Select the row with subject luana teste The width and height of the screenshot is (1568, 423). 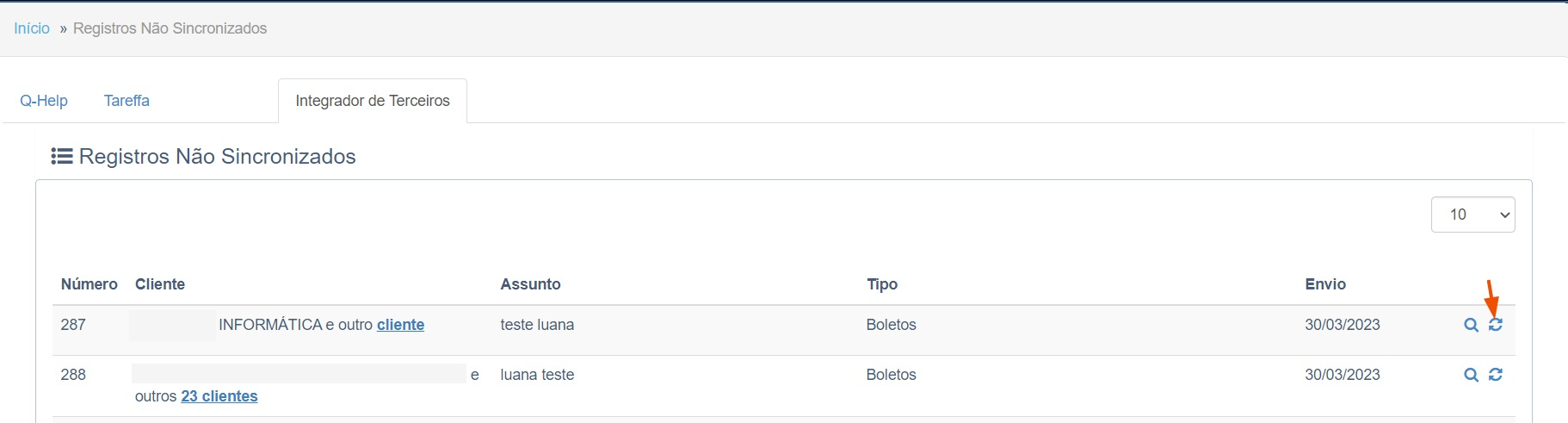point(784,386)
